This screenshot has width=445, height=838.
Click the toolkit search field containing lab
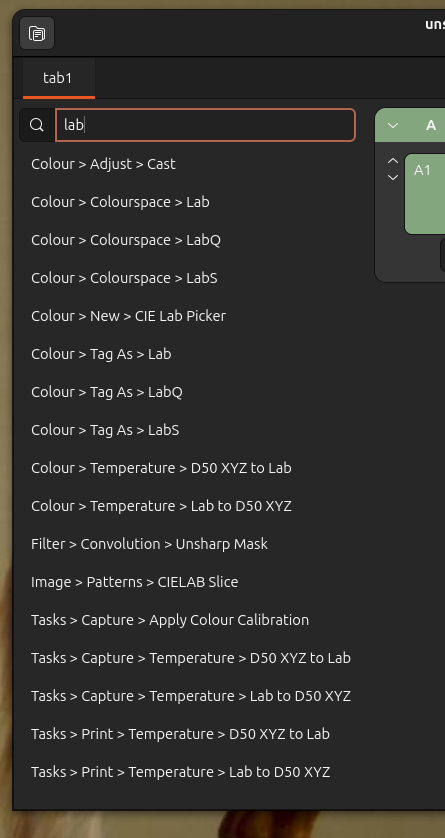(x=206, y=125)
